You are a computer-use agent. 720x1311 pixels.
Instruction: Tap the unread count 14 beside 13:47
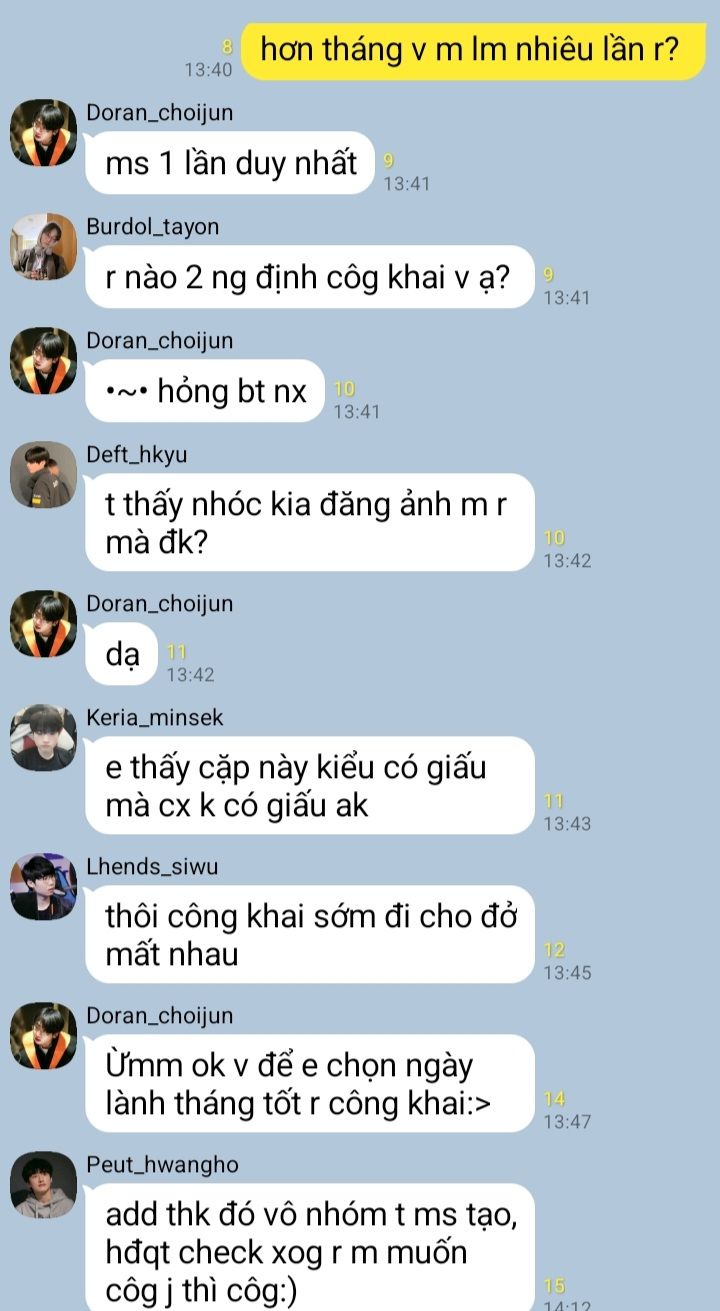[554, 1100]
